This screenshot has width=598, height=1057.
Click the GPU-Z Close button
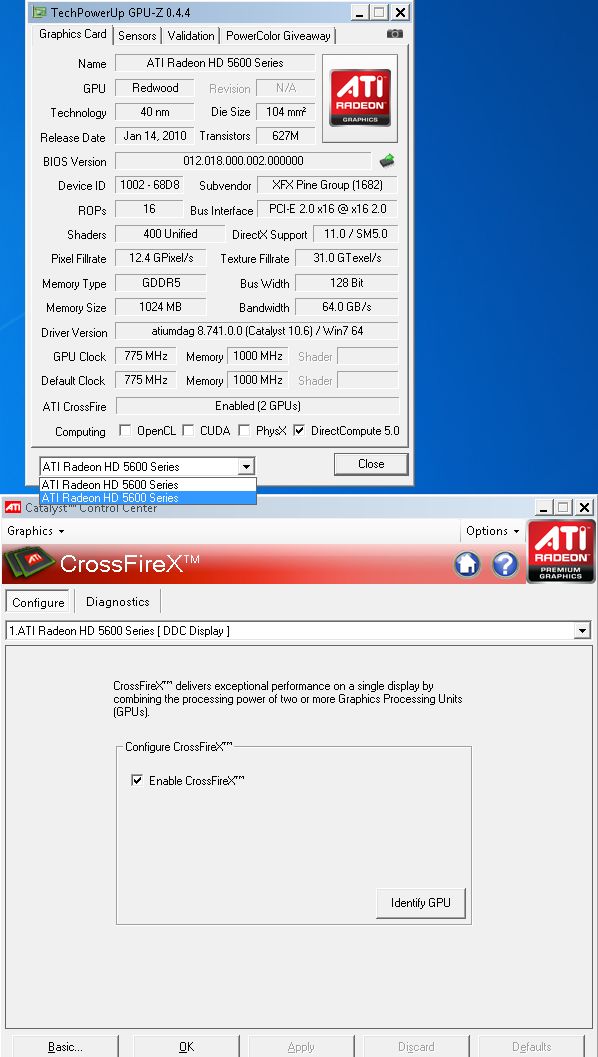point(371,464)
